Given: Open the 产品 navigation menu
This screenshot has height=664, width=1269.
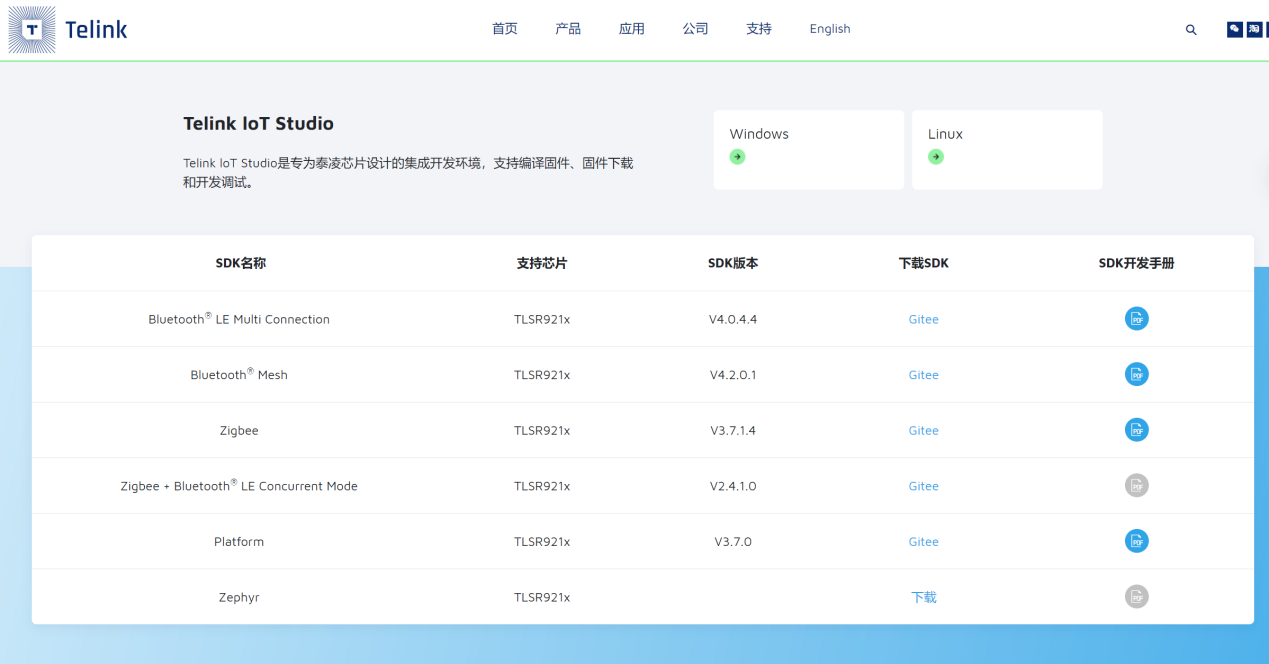Looking at the screenshot, I should (568, 29).
